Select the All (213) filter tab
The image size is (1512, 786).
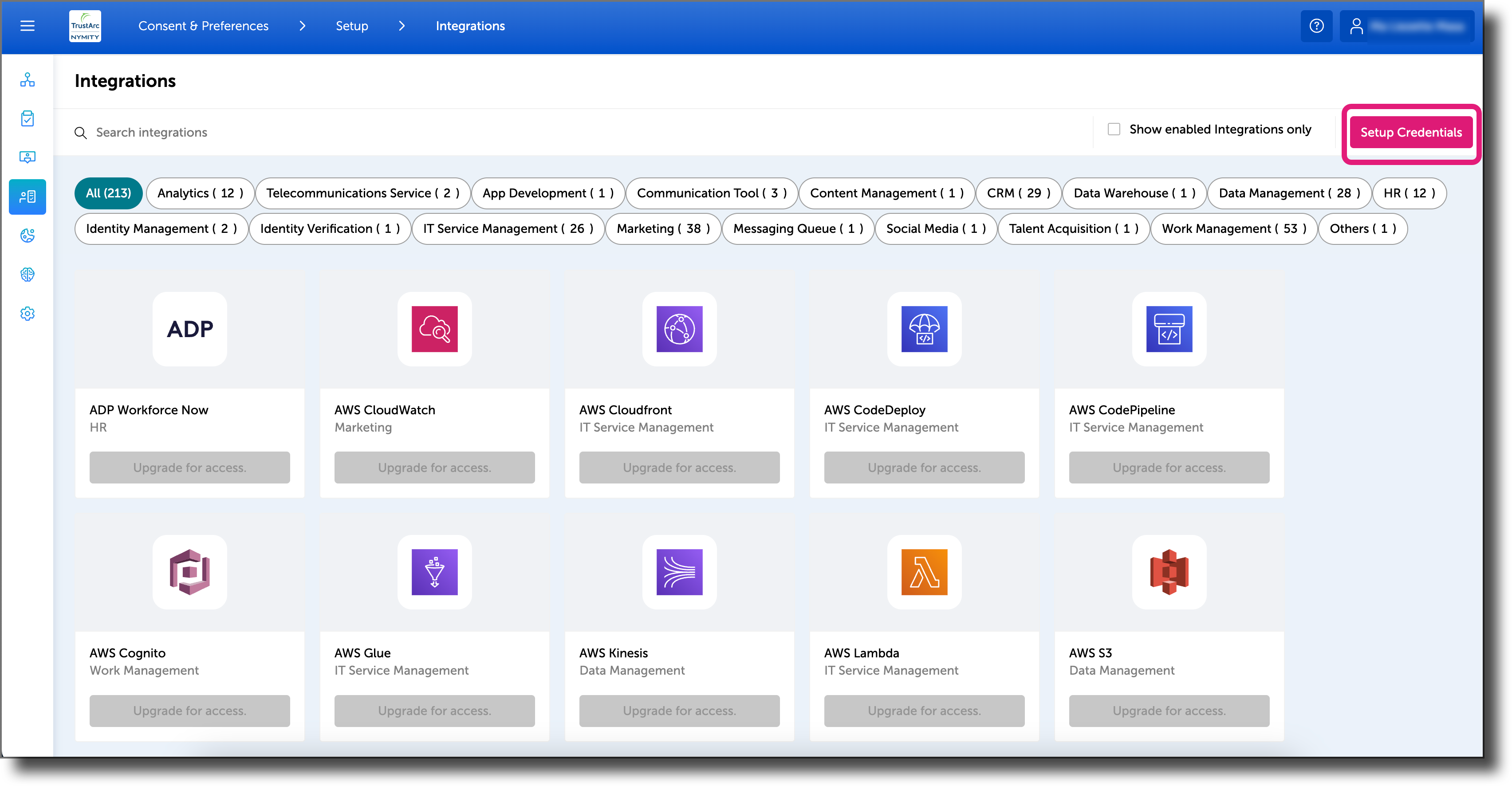108,193
